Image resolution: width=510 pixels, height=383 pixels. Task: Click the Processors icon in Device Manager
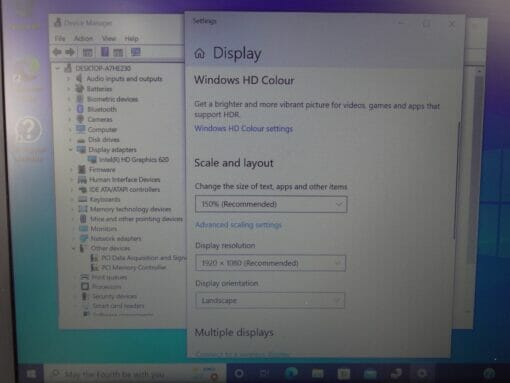(85, 286)
